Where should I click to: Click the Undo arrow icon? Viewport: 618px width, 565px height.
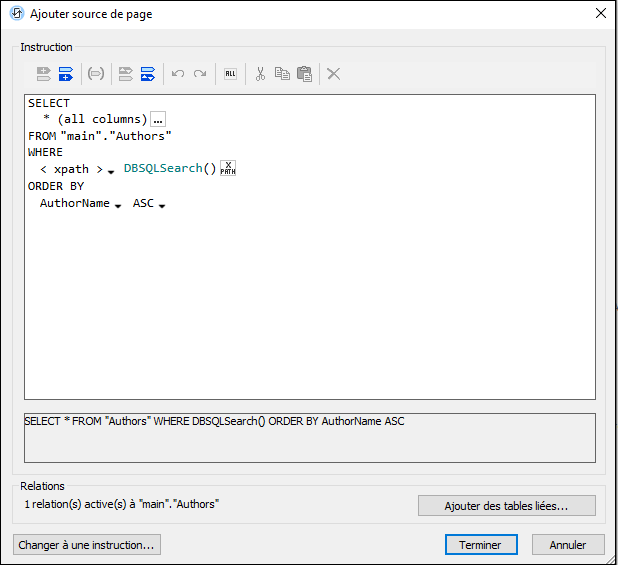click(178, 74)
